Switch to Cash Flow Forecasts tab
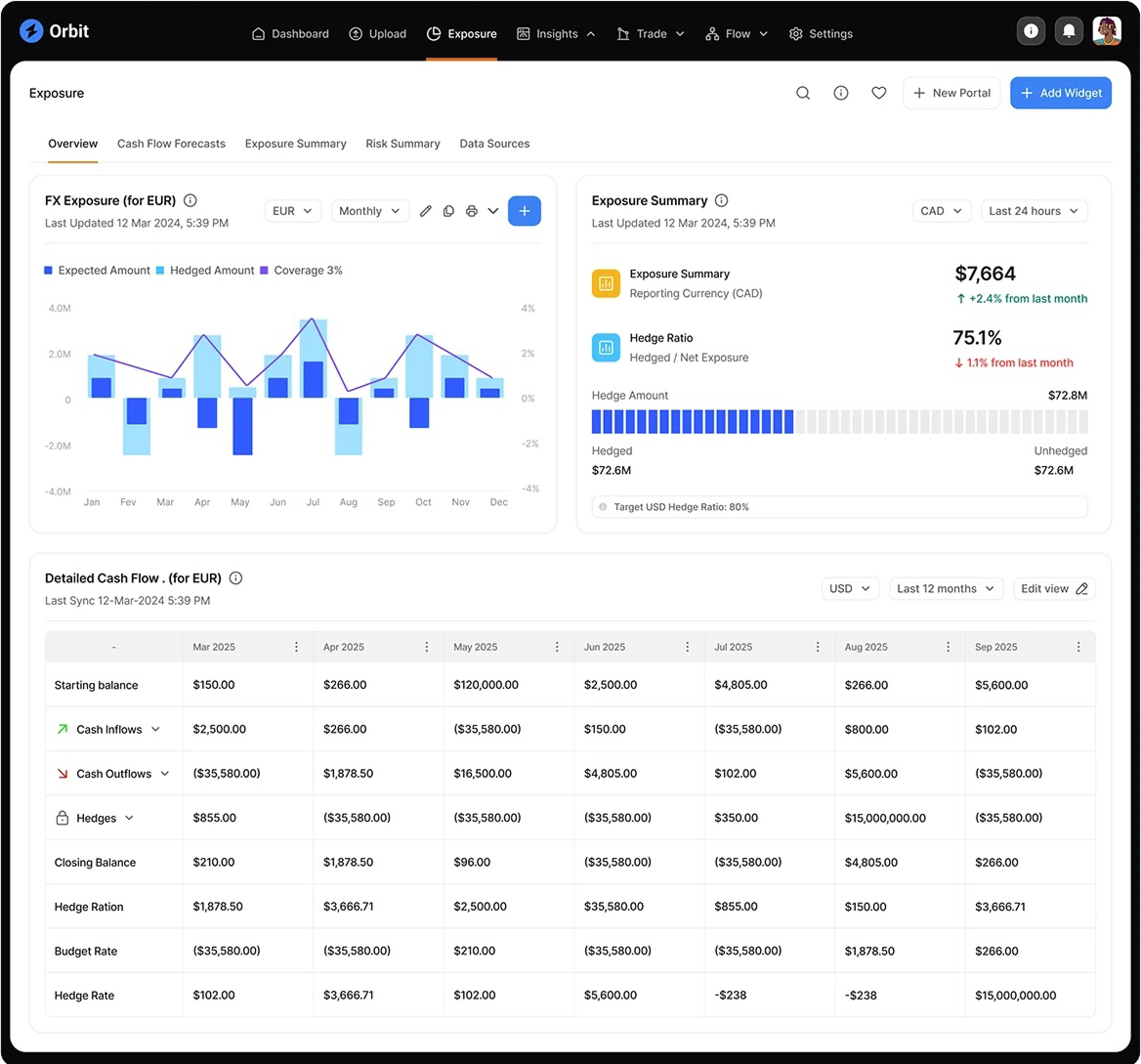Viewport: 1141px width, 1064px height. pyautogui.click(x=171, y=144)
